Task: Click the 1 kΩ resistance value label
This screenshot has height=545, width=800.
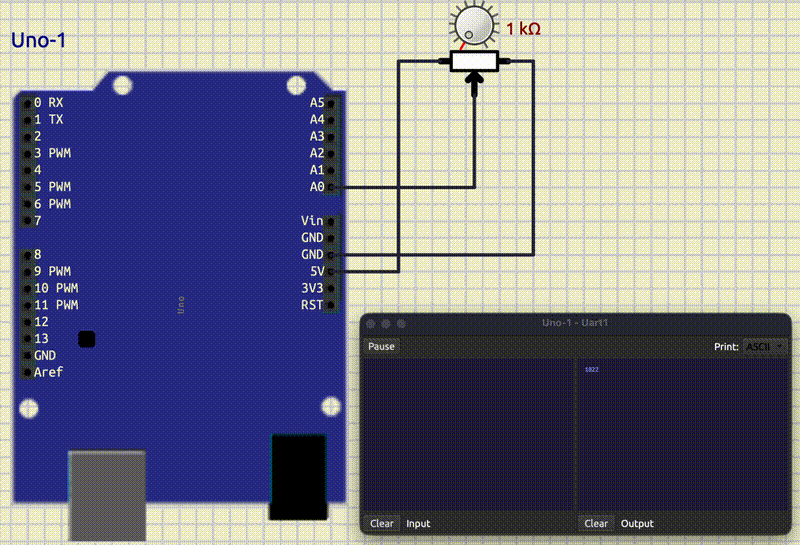Action: (523, 29)
